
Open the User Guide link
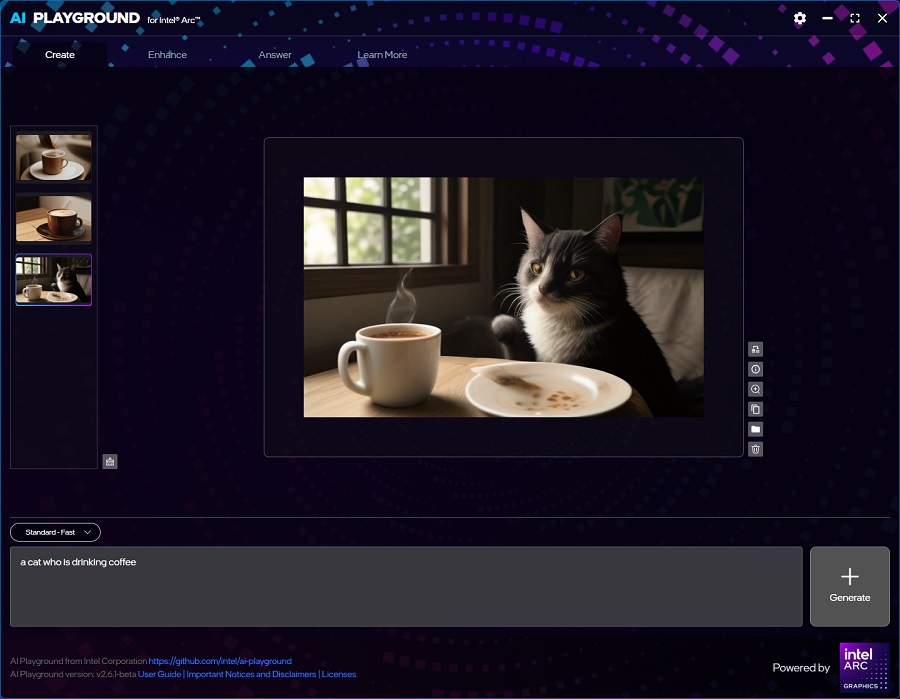[159, 674]
